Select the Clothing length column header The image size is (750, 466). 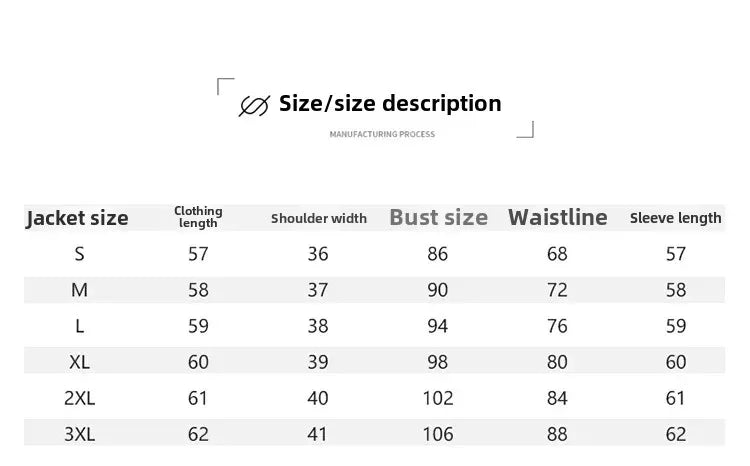(x=198, y=217)
